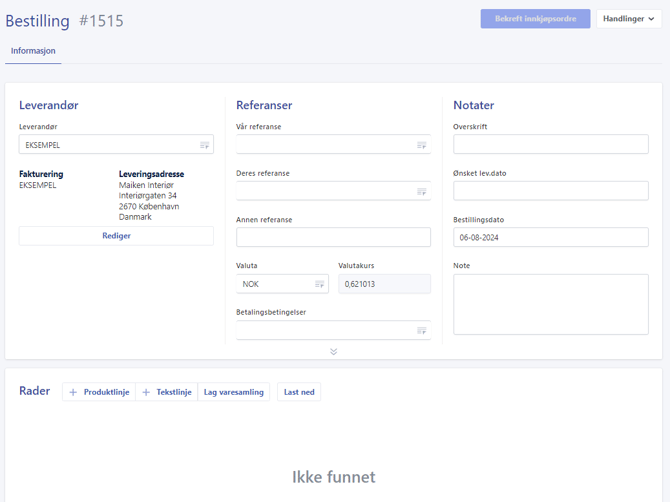Screen dimensions: 670x502
Task: Click the Last ned button
Action: pos(299,392)
